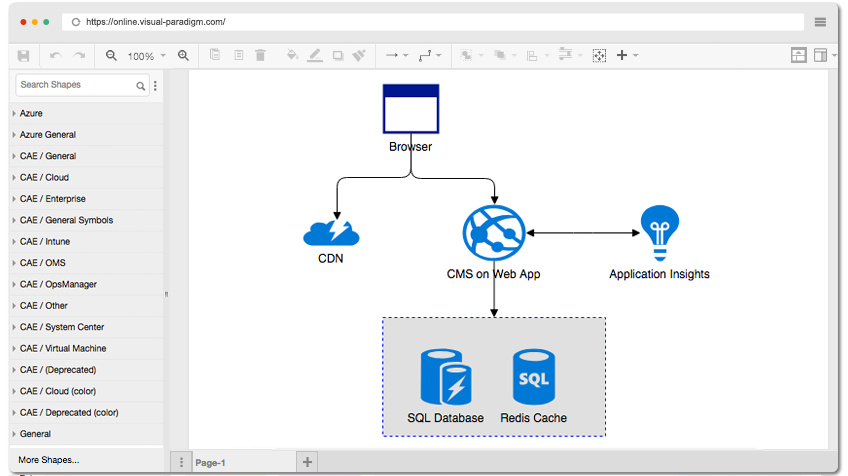Redo the last undone action
This screenshot has width=848, height=476.
coord(80,56)
